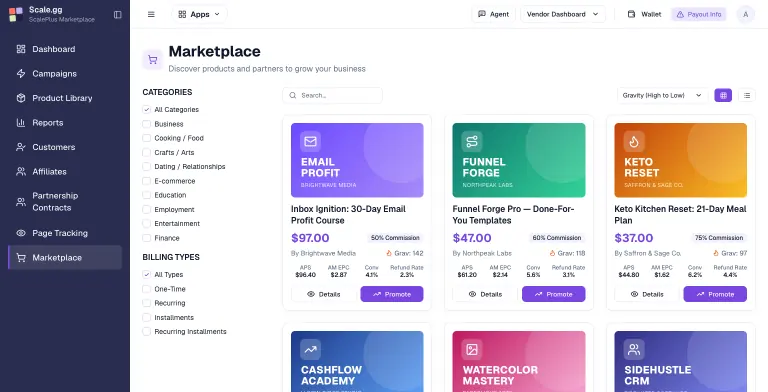Open the Keto Reset card banner
The height and width of the screenshot is (392, 768).
coord(681,160)
